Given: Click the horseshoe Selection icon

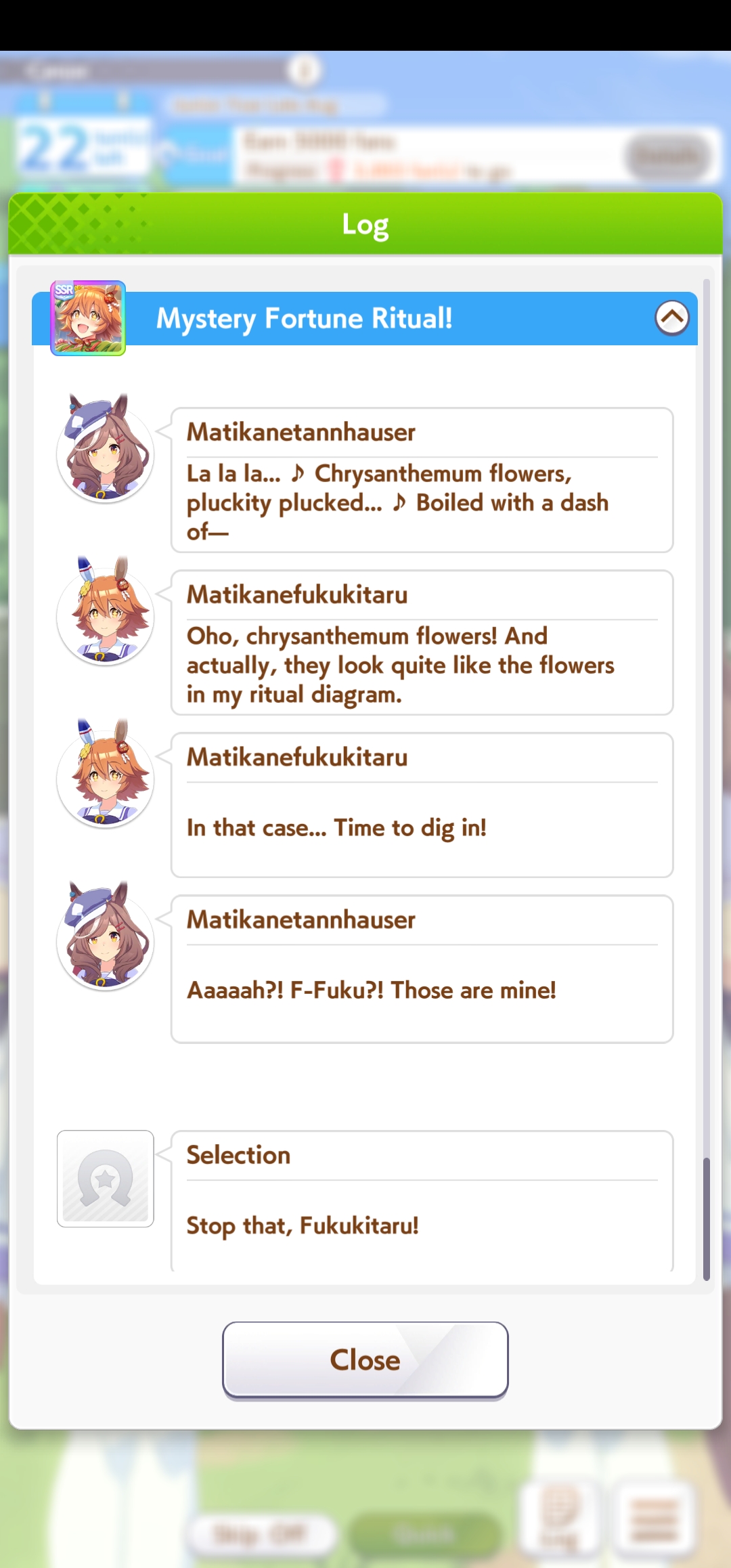Looking at the screenshot, I should click(105, 1179).
